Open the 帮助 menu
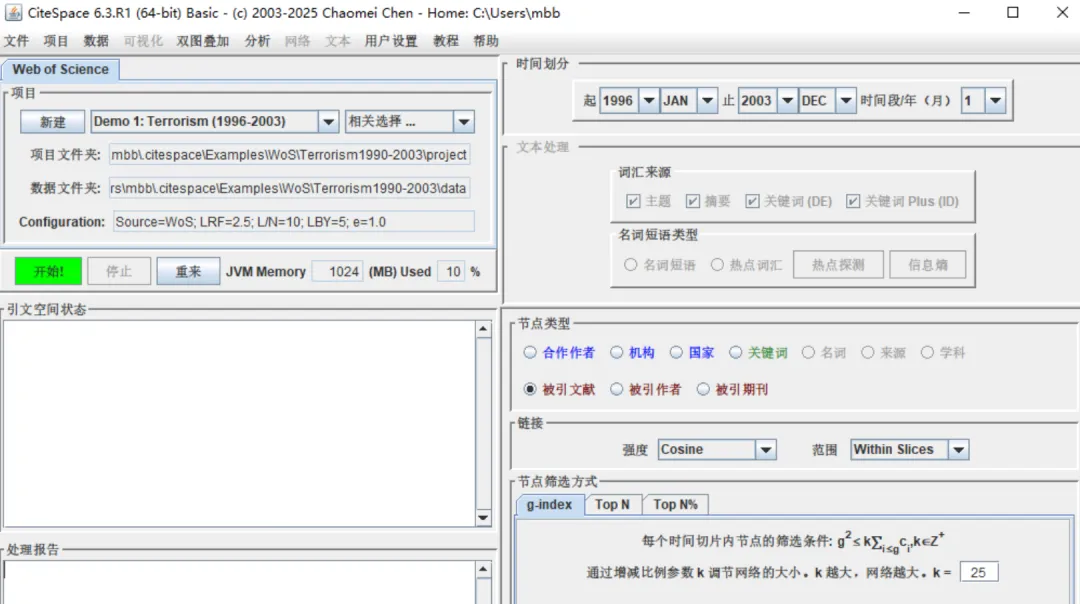Screen dimensions: 1080x604 [x=486, y=41]
